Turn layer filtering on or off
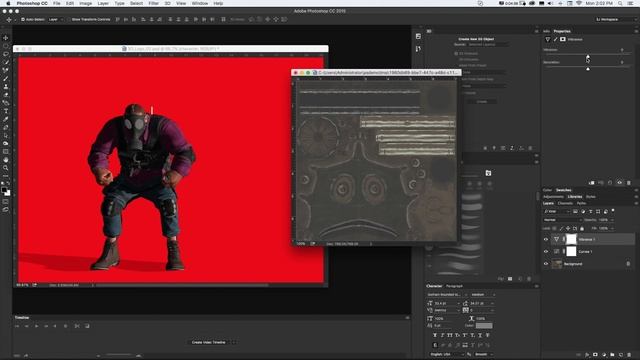640x360 pixels. pyautogui.click(x=613, y=211)
